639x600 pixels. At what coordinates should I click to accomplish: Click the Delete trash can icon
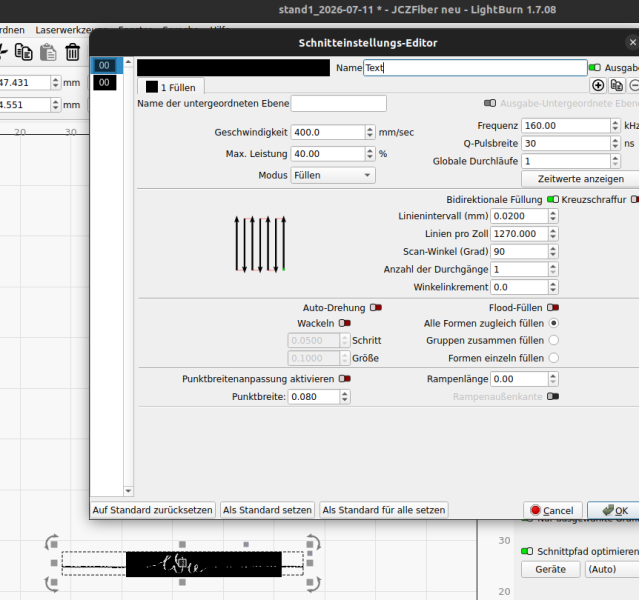(73, 52)
